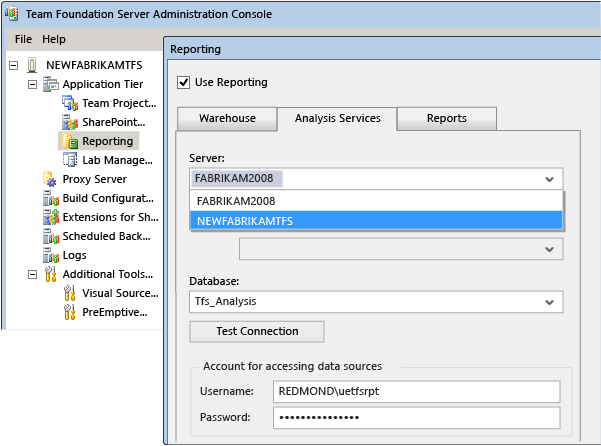The image size is (601, 446).
Task: Click the Additional Tools icon
Action: click(x=51, y=274)
